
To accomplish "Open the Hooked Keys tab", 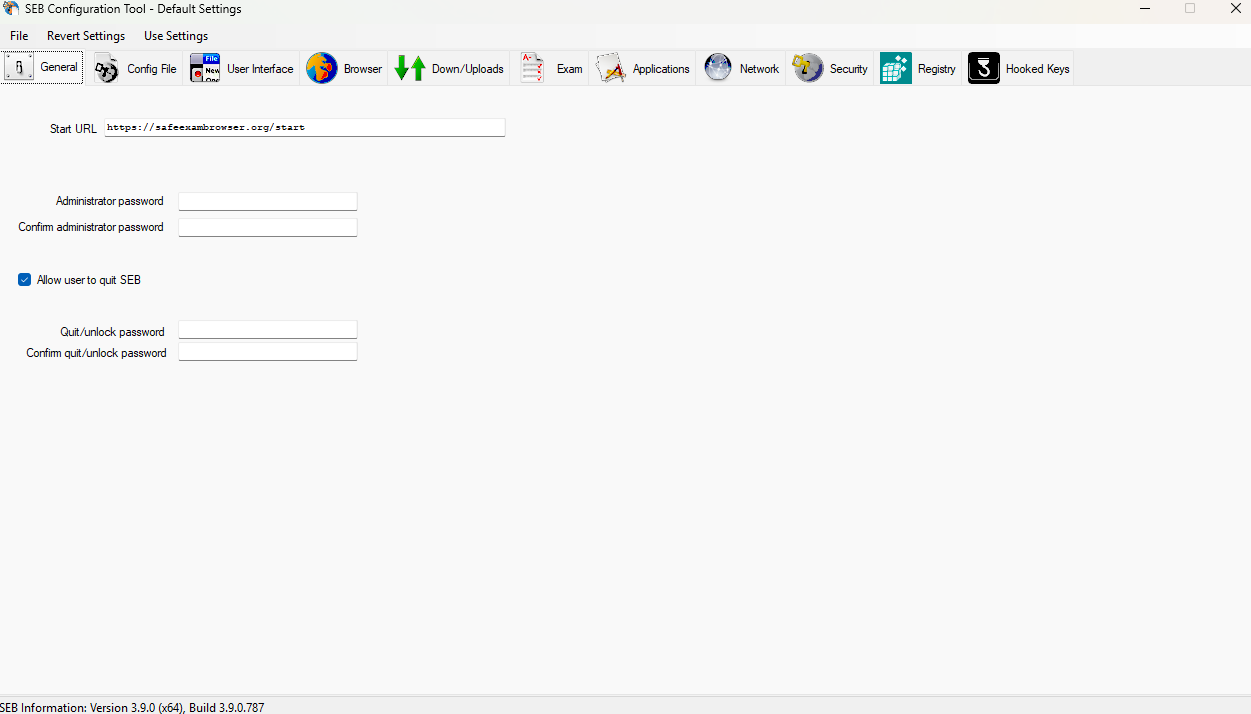I will (1019, 68).
